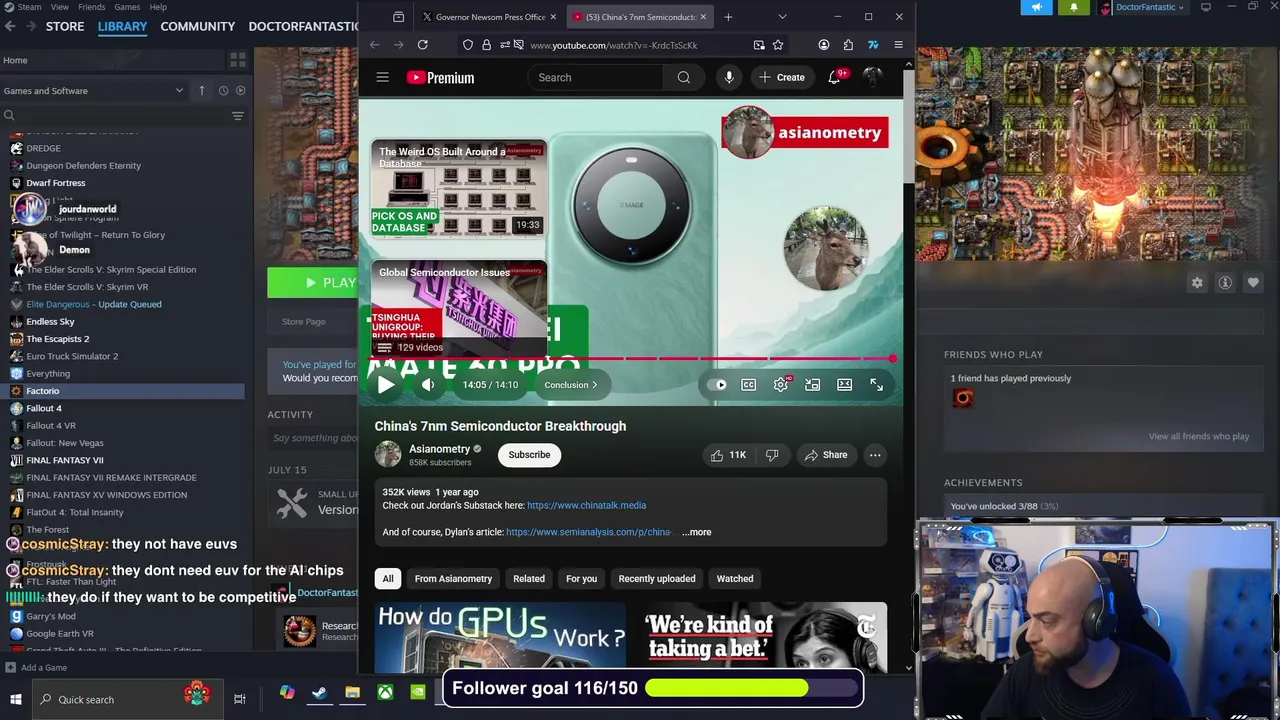Go to Steam STORE tab
The image size is (1280, 720).
coord(65,26)
